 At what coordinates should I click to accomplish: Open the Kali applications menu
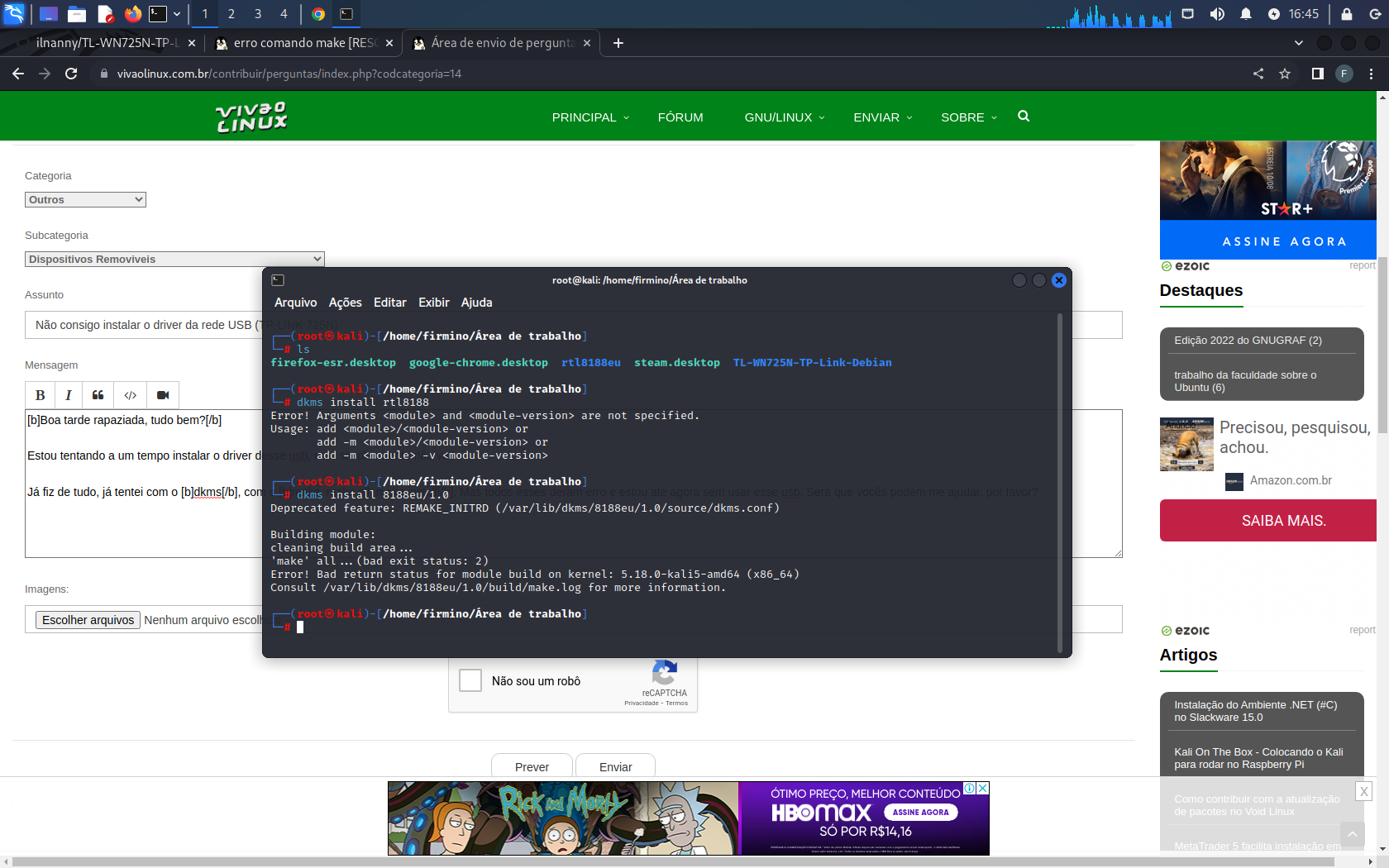click(x=14, y=13)
